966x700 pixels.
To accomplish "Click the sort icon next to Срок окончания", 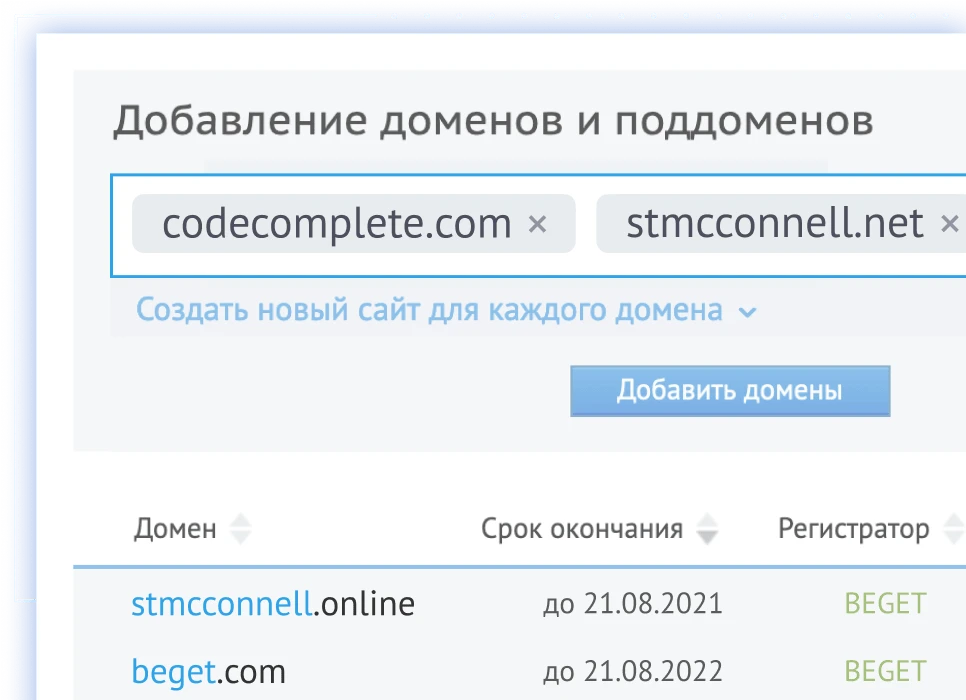I will point(707,528).
